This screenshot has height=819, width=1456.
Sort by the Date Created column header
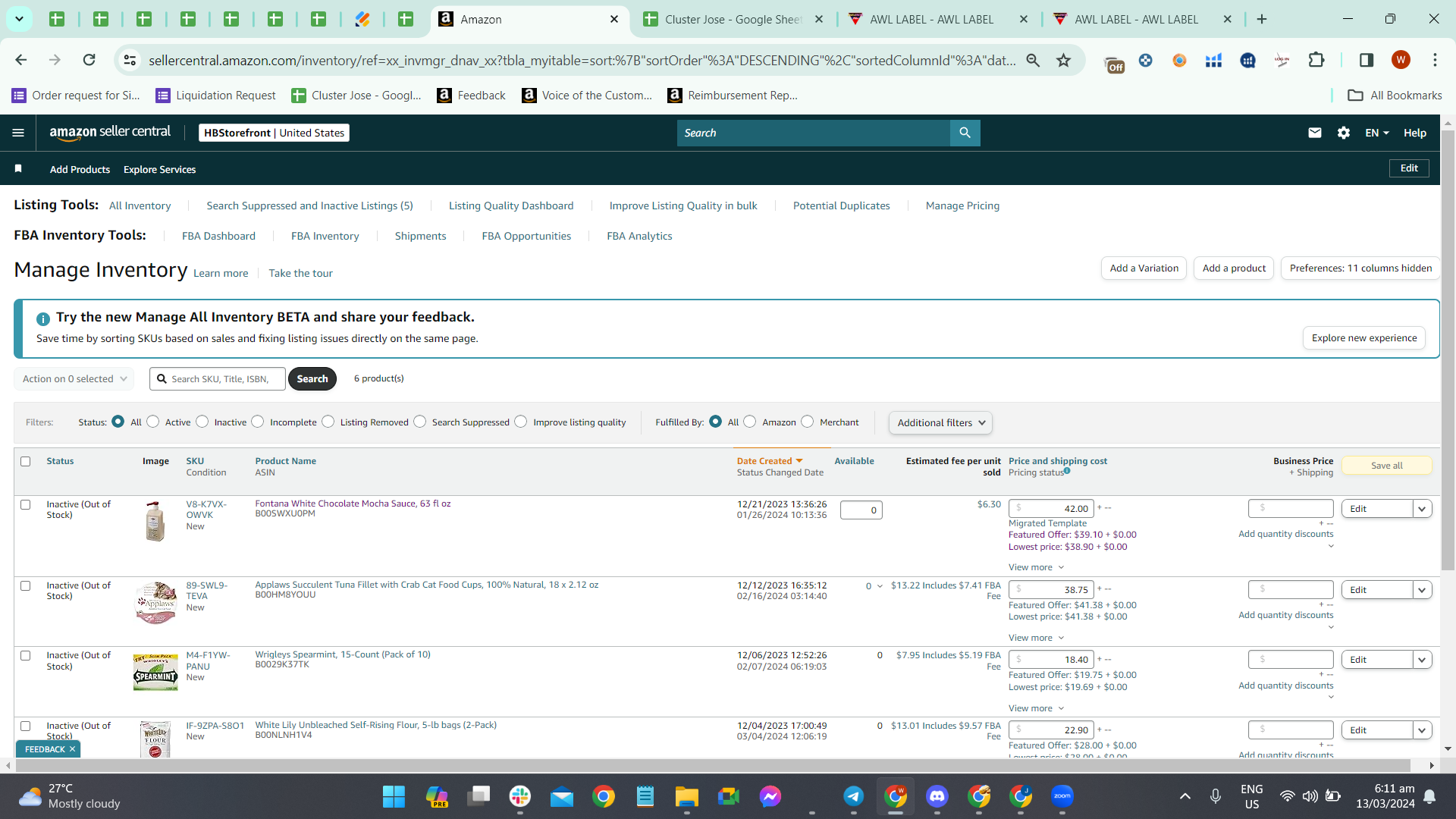coord(769,461)
